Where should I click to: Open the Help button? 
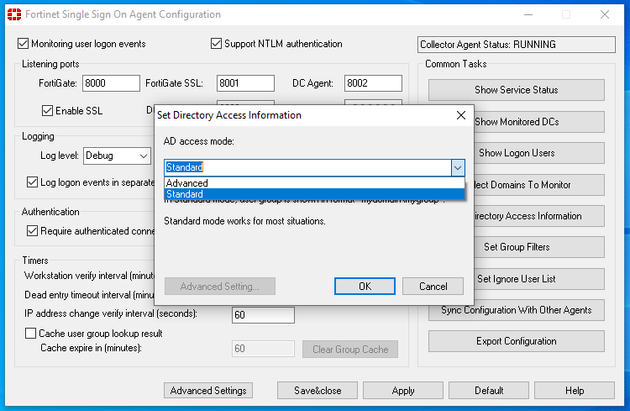tap(575, 391)
